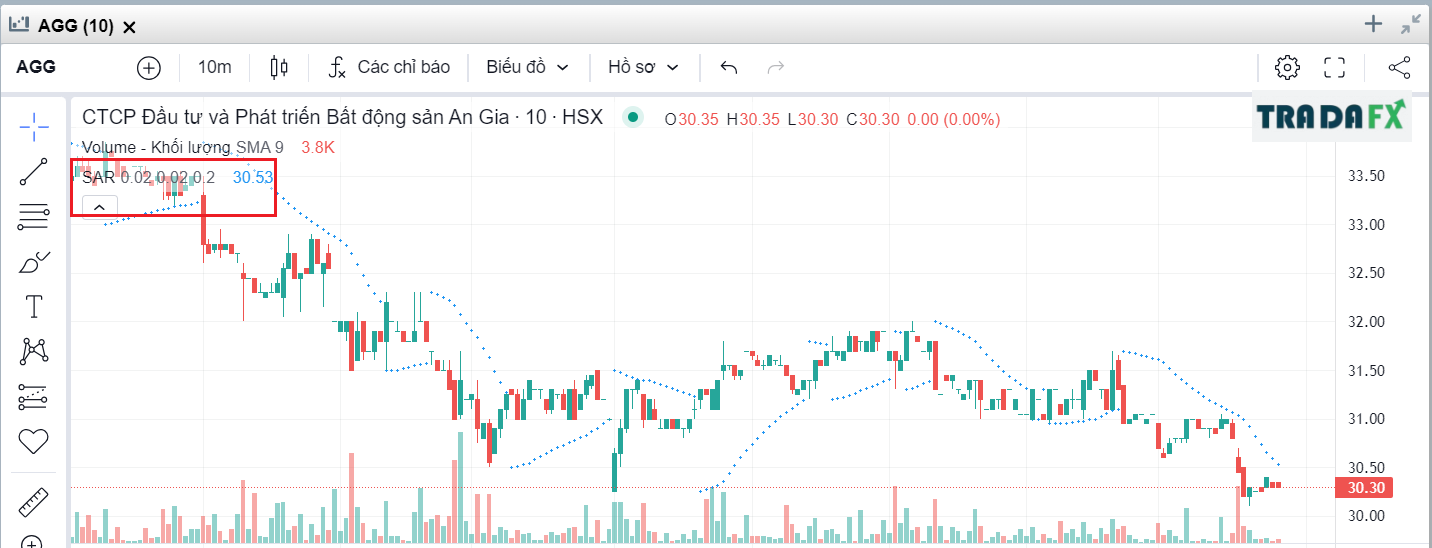The height and width of the screenshot is (548, 1432).
Task: Open the forecasting and measurement tools
Action: (34, 396)
